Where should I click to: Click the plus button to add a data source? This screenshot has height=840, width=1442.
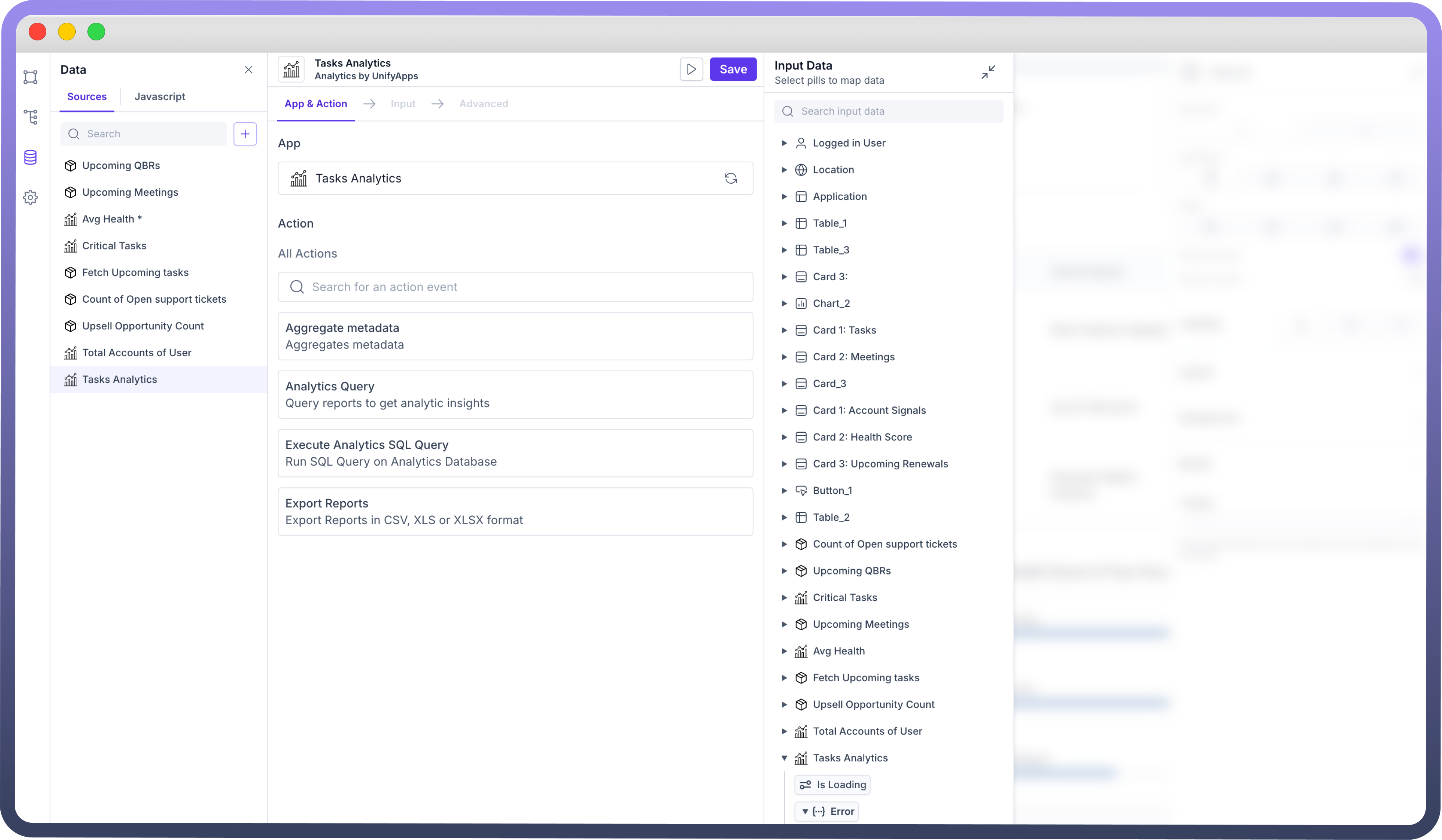[x=245, y=134]
